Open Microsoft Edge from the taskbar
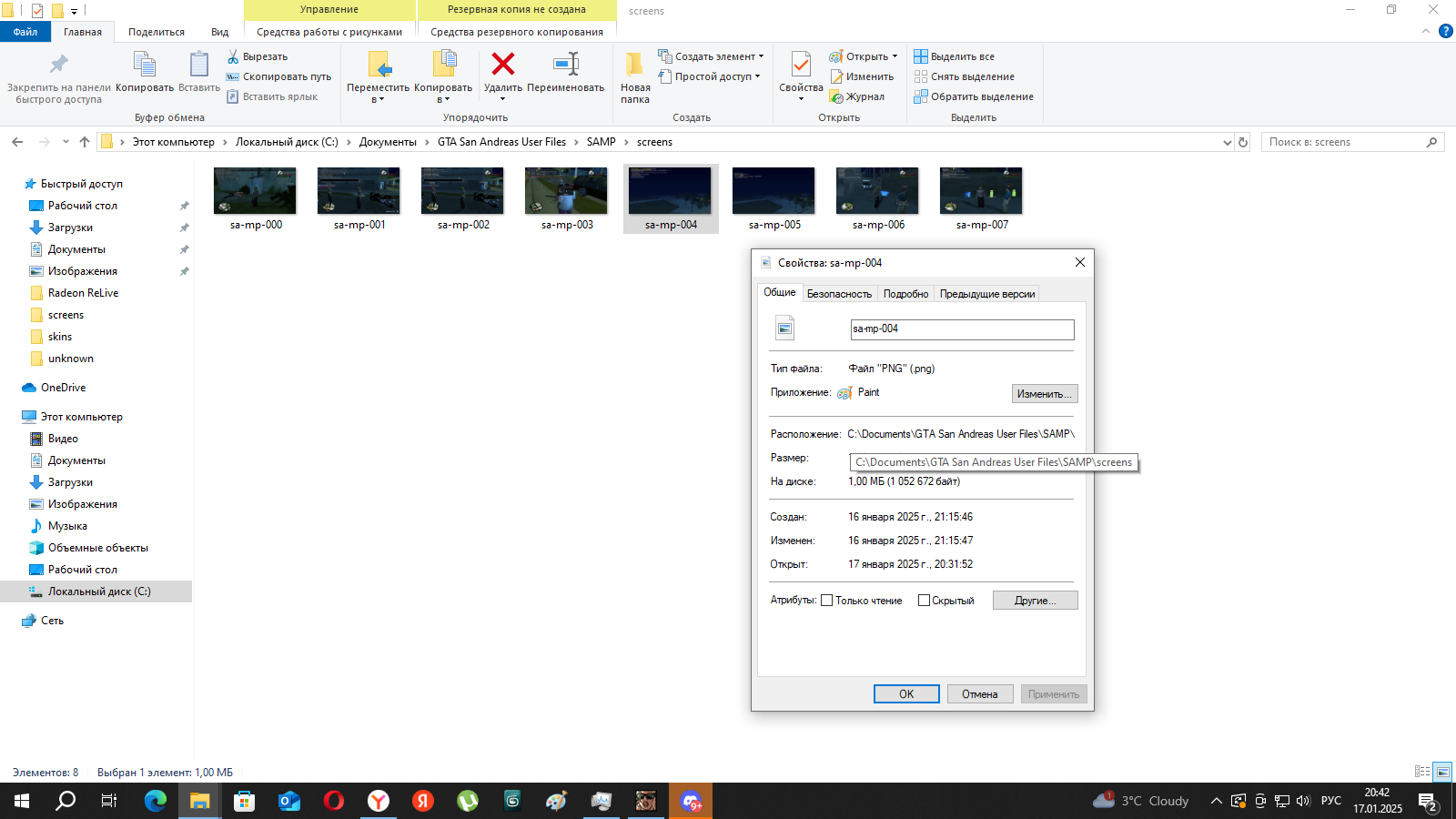Viewport: 1456px width, 819px height. [156, 801]
